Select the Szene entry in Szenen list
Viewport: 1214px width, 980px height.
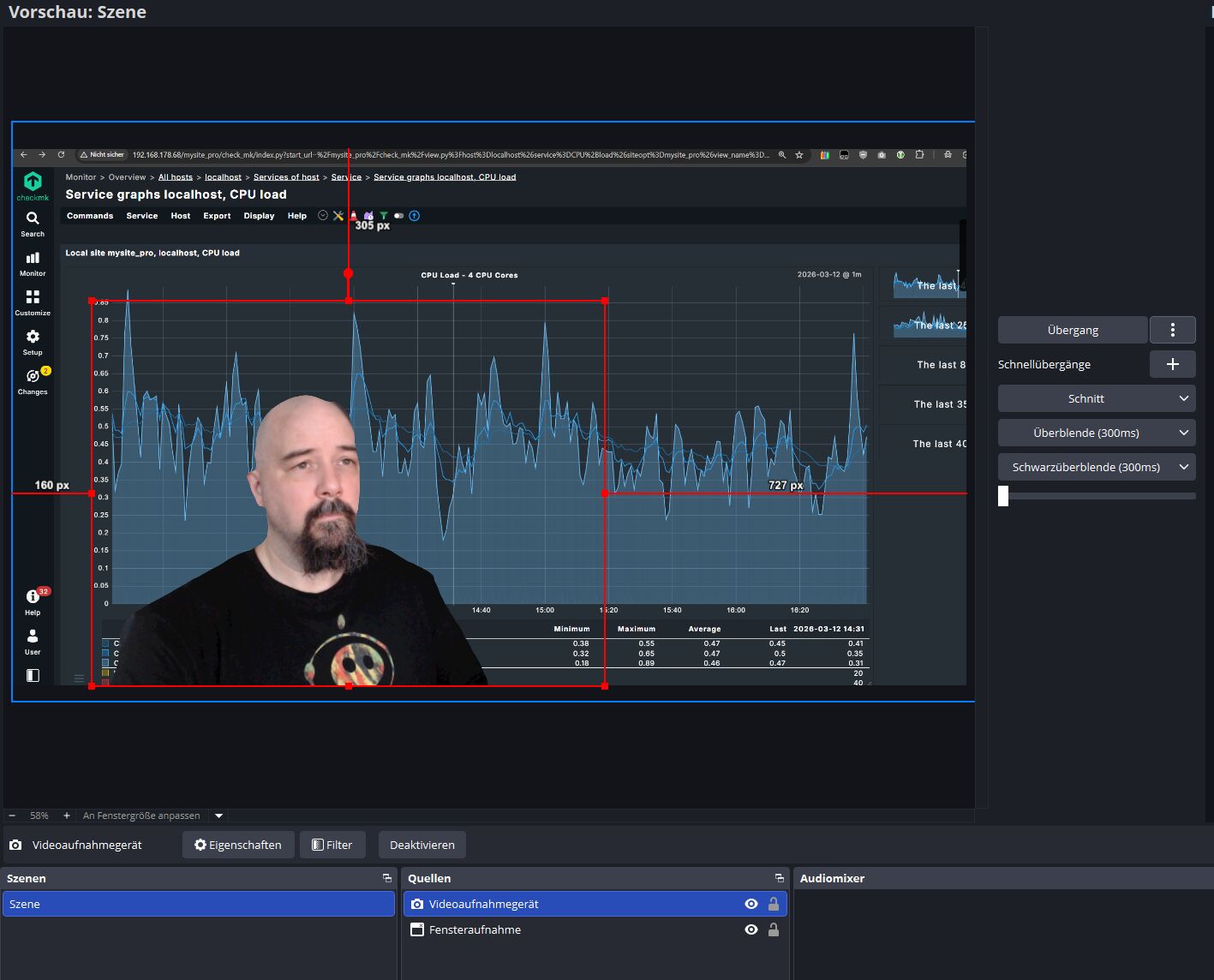(x=198, y=904)
